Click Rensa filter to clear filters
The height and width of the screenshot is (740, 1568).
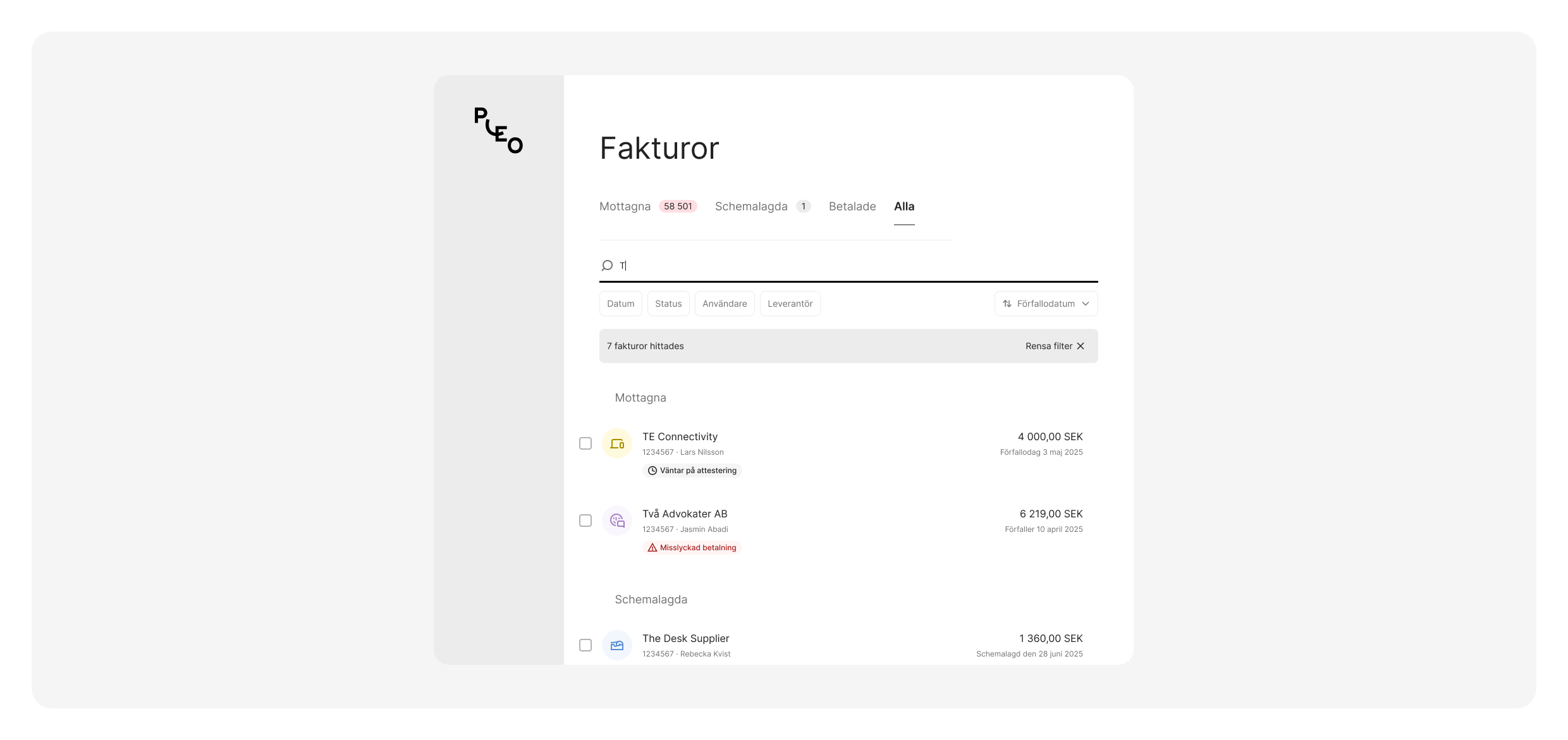(x=1048, y=346)
